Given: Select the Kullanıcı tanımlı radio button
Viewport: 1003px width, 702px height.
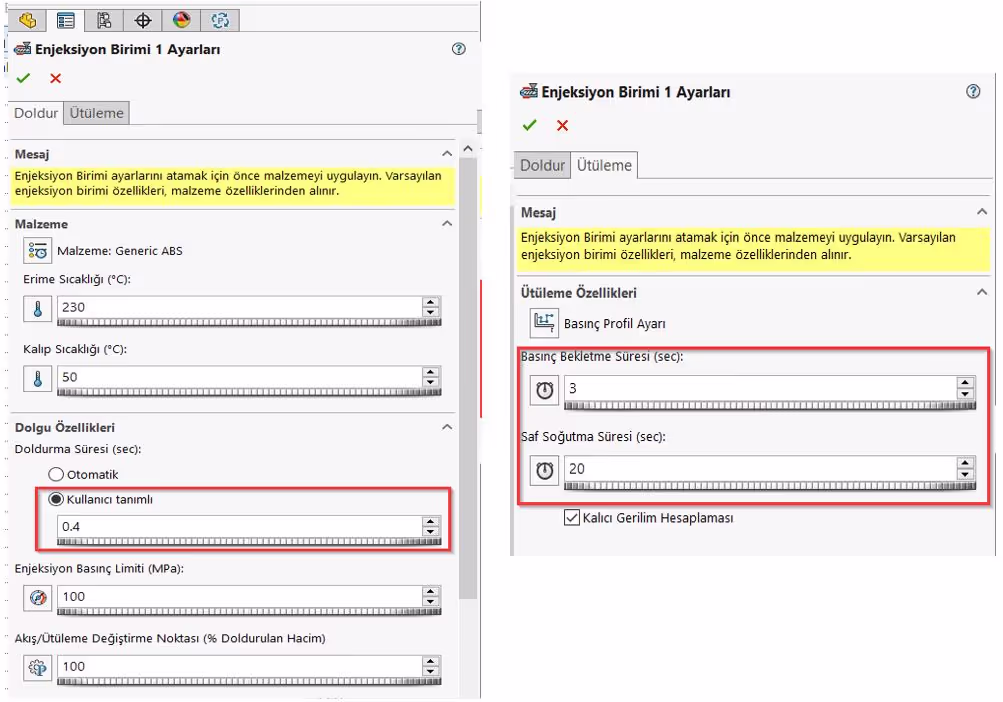Looking at the screenshot, I should coord(56,499).
